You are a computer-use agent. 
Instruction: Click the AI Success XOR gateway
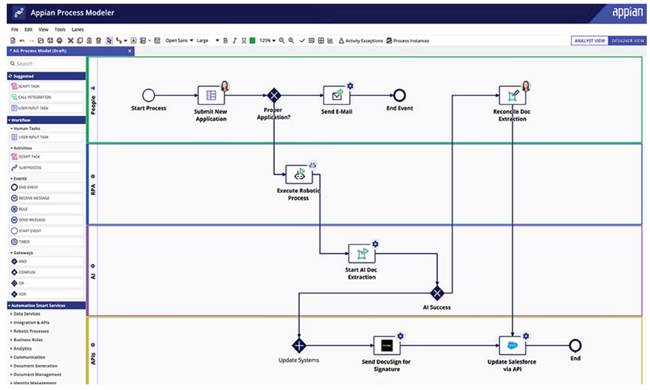pos(437,293)
